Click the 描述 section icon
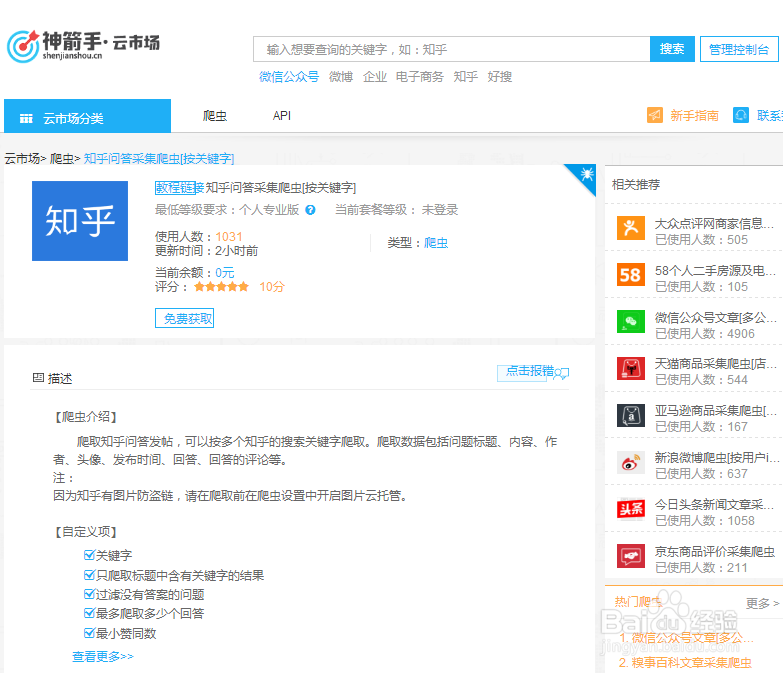 pyautogui.click(x=38, y=377)
